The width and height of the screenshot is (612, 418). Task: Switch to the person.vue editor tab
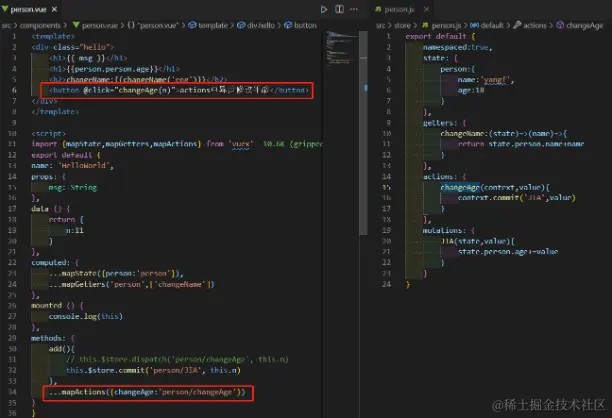[x=28, y=9]
